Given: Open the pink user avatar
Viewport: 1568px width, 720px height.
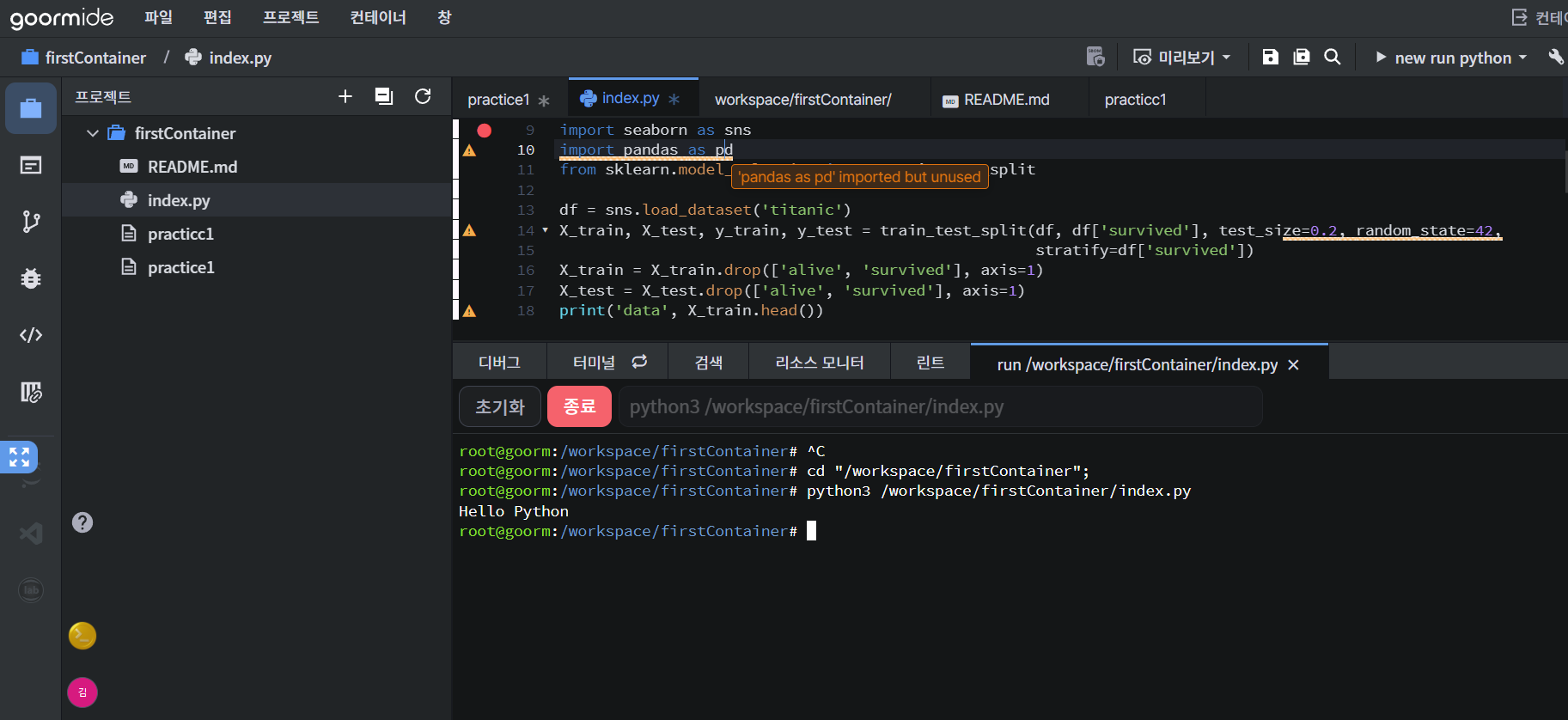Looking at the screenshot, I should click(82, 693).
